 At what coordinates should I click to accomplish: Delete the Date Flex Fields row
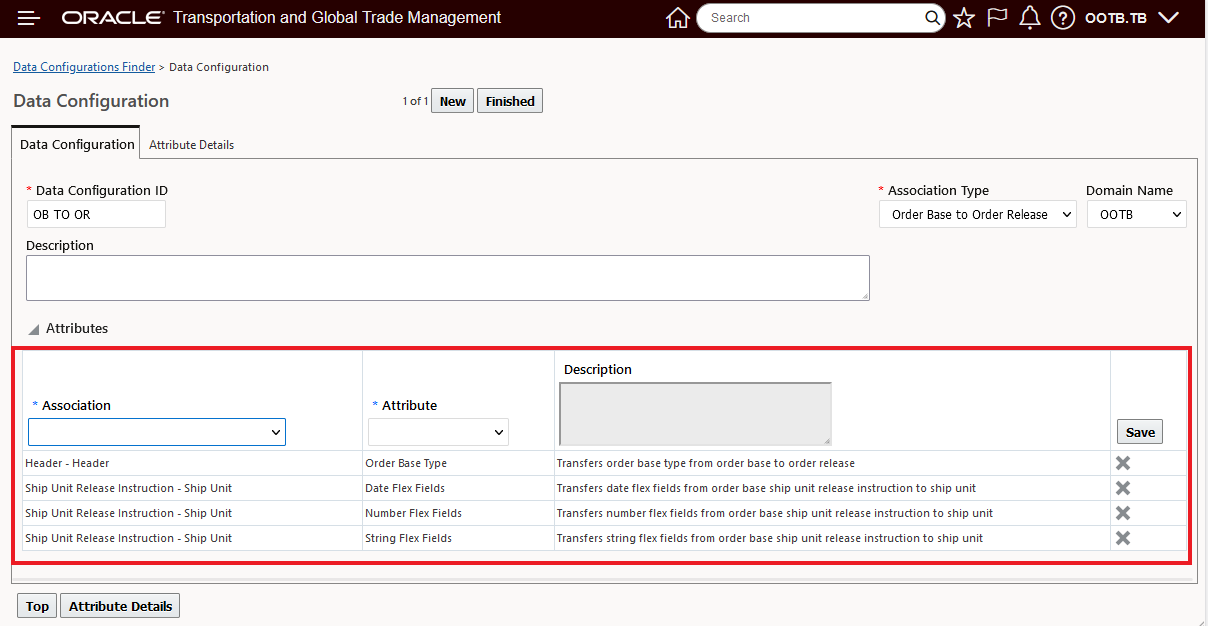click(1123, 488)
